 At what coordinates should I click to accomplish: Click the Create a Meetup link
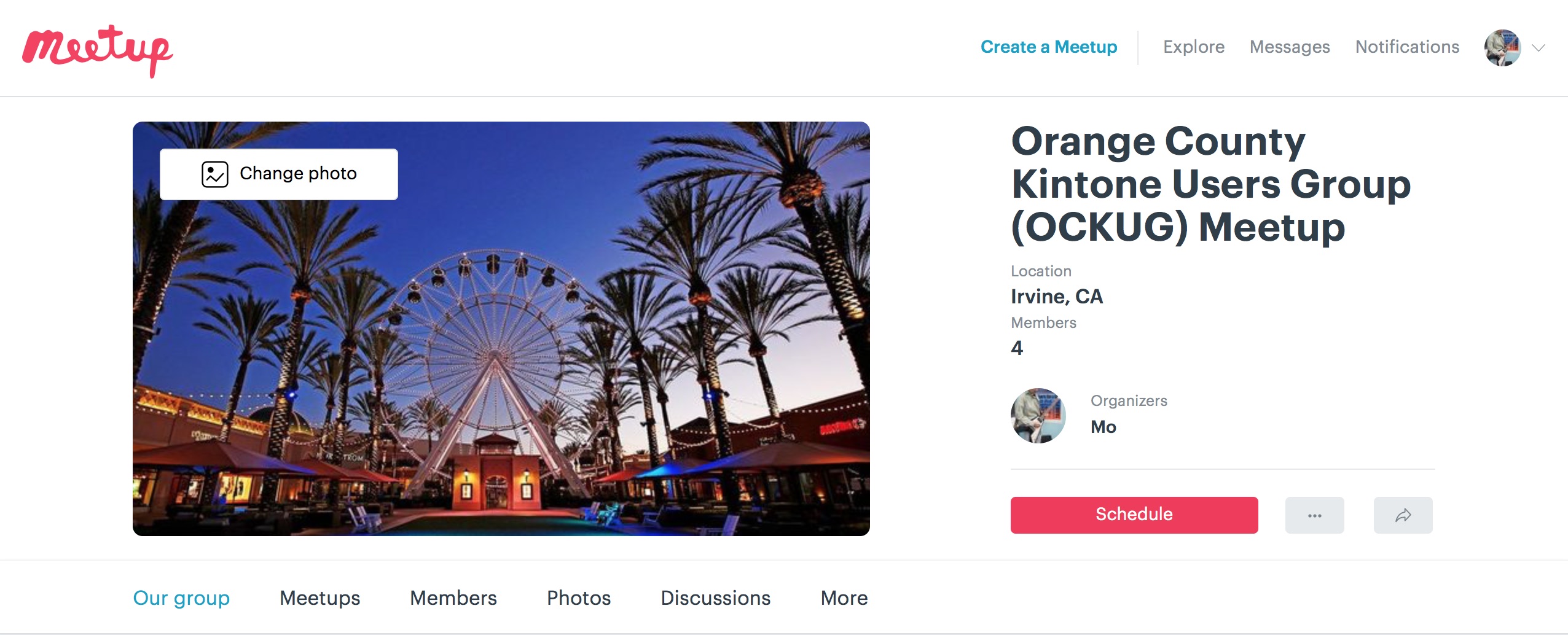(x=1049, y=47)
